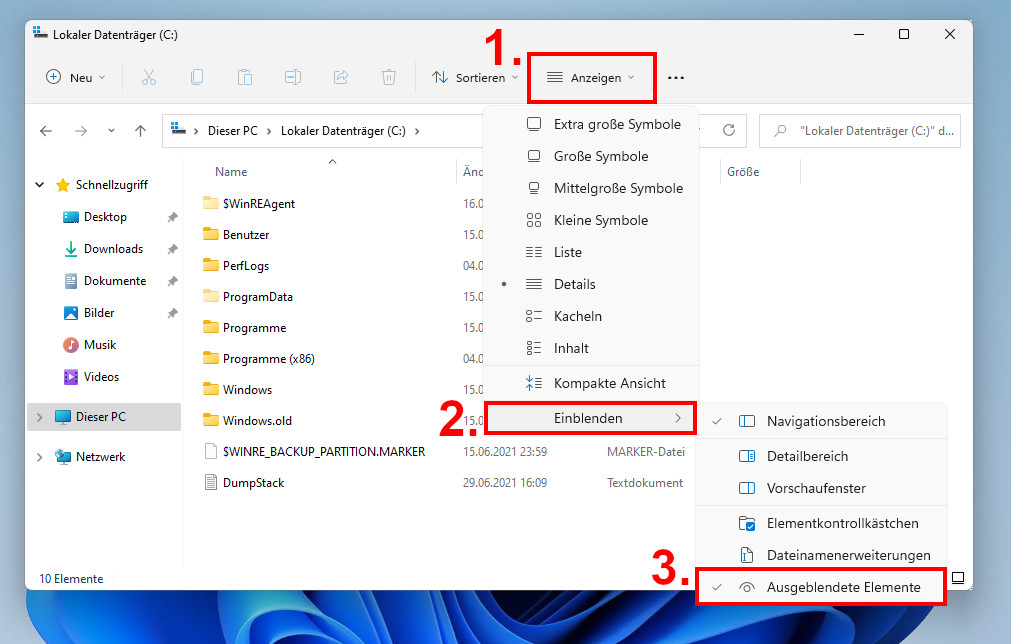Open the Anzeigen view dropdown

point(591,77)
